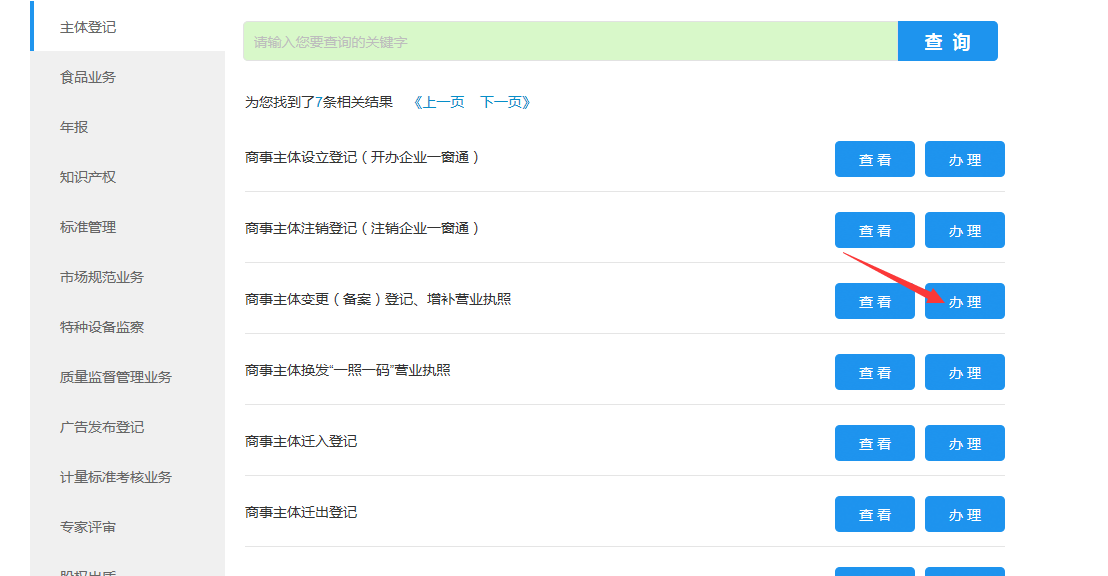Click the 查询 search button
The image size is (1108, 576).
pos(947,41)
